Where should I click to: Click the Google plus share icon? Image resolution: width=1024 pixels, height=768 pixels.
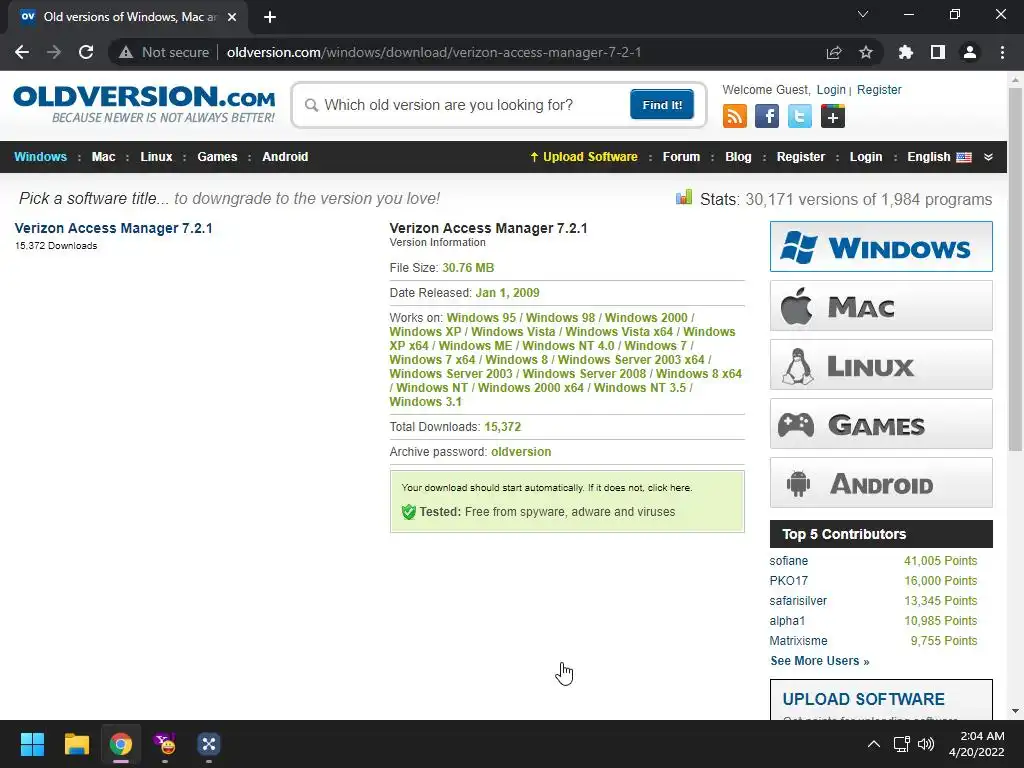(833, 116)
